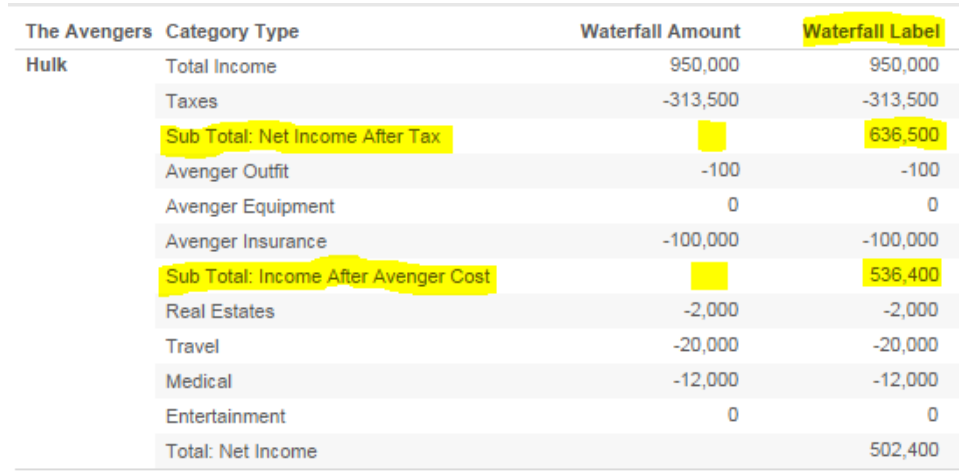This screenshot has height=474, width=960.
Task: Click Waterfall Label value in Travel row
Action: click(x=905, y=345)
